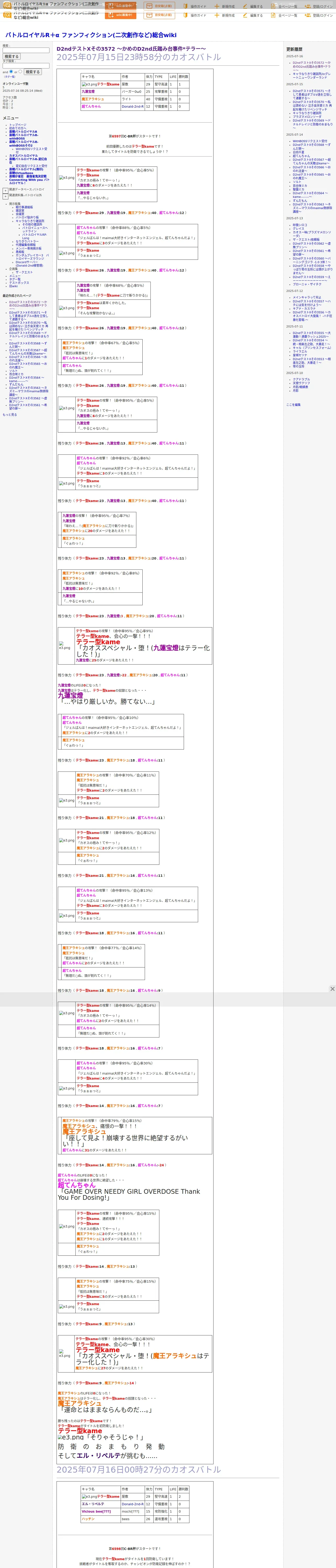Open WithBOSSリクエスト受付 in update history

pyautogui.click(x=310, y=141)
